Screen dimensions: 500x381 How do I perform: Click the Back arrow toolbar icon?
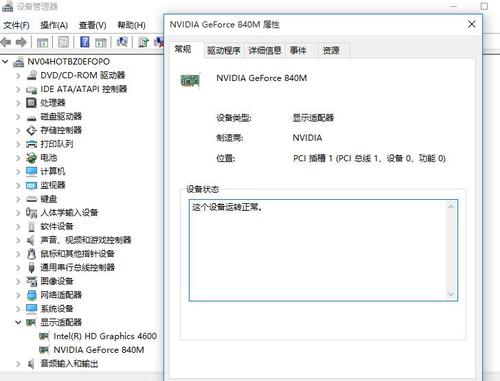(x=6, y=42)
